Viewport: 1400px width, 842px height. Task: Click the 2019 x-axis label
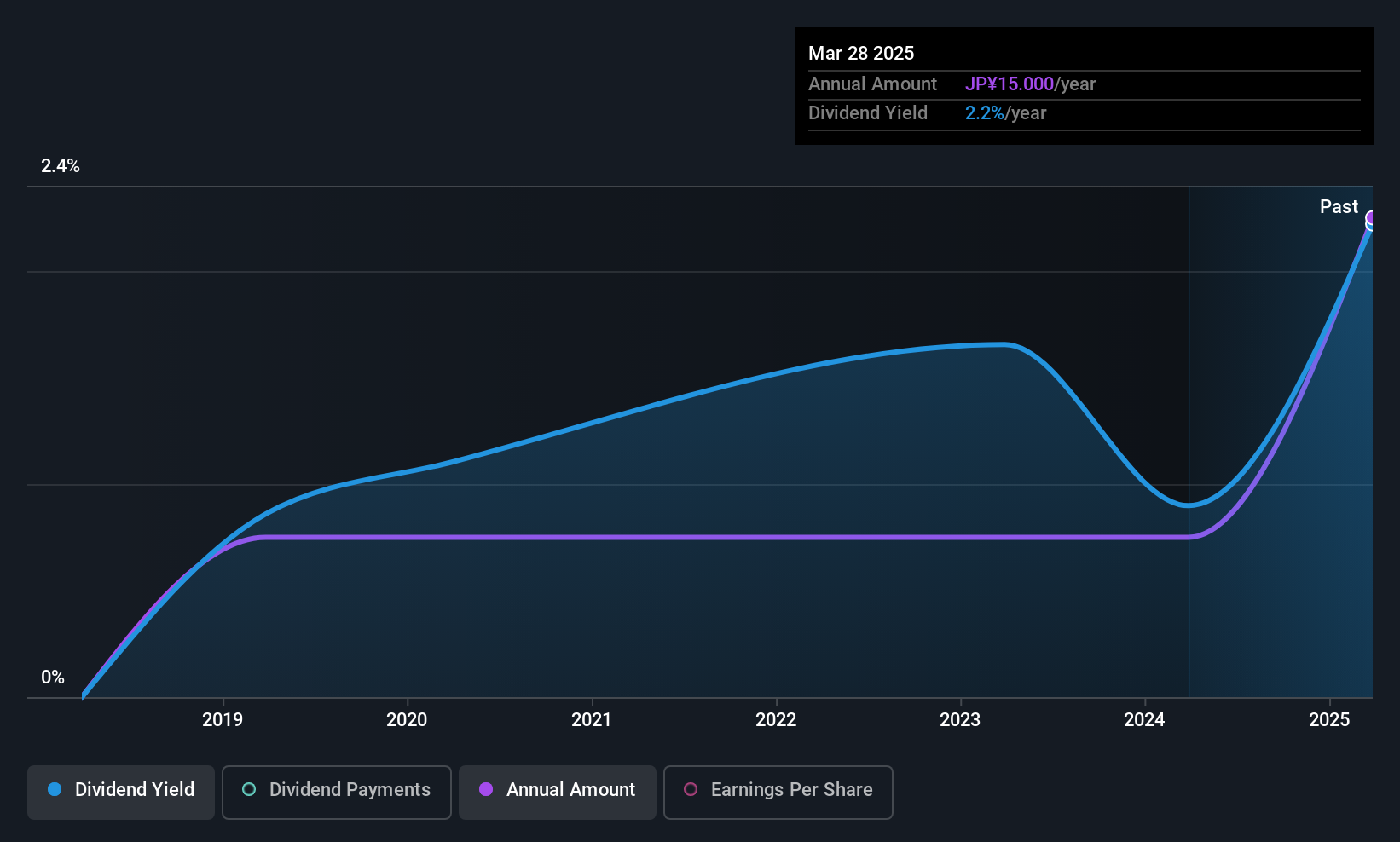coord(223,719)
